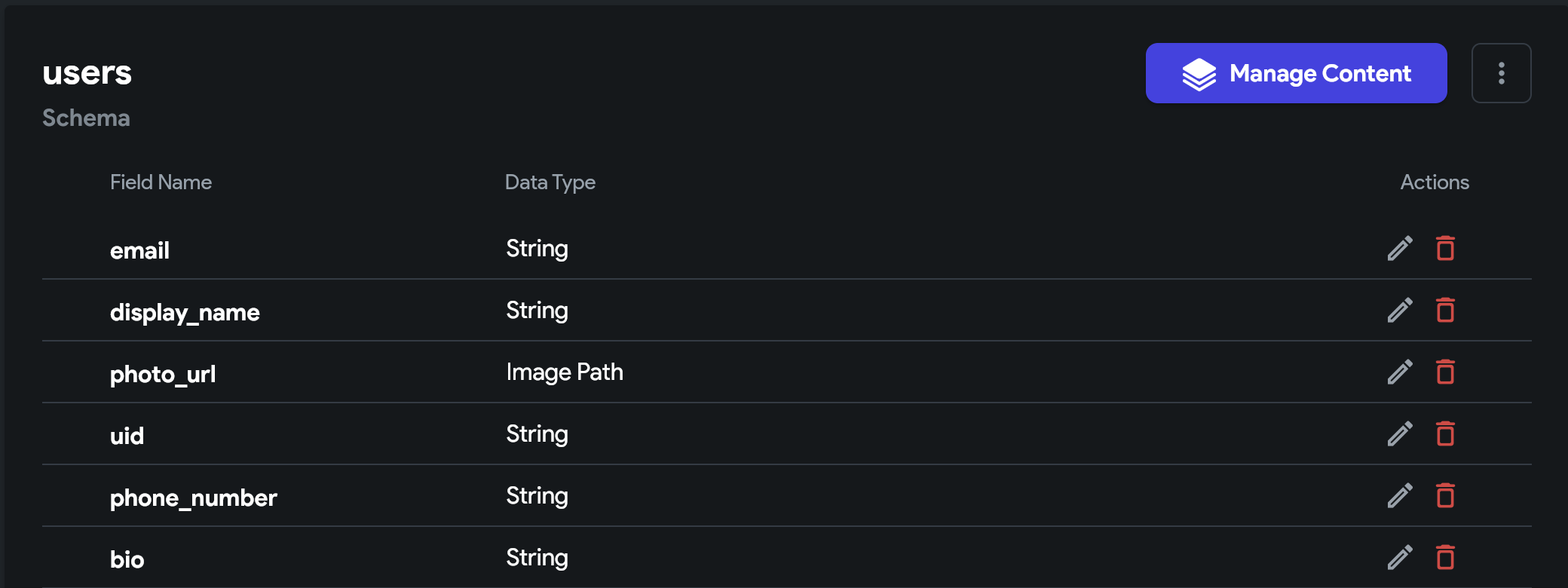This screenshot has width=1568, height=588.
Task: Delete the photo_url field
Action: click(x=1445, y=372)
